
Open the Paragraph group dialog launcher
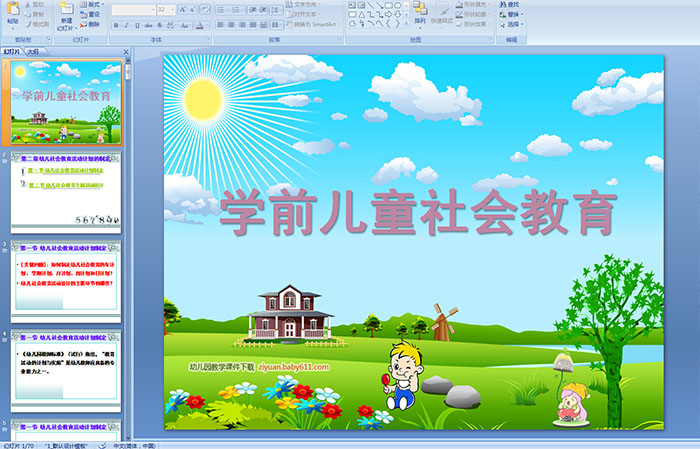(340, 40)
